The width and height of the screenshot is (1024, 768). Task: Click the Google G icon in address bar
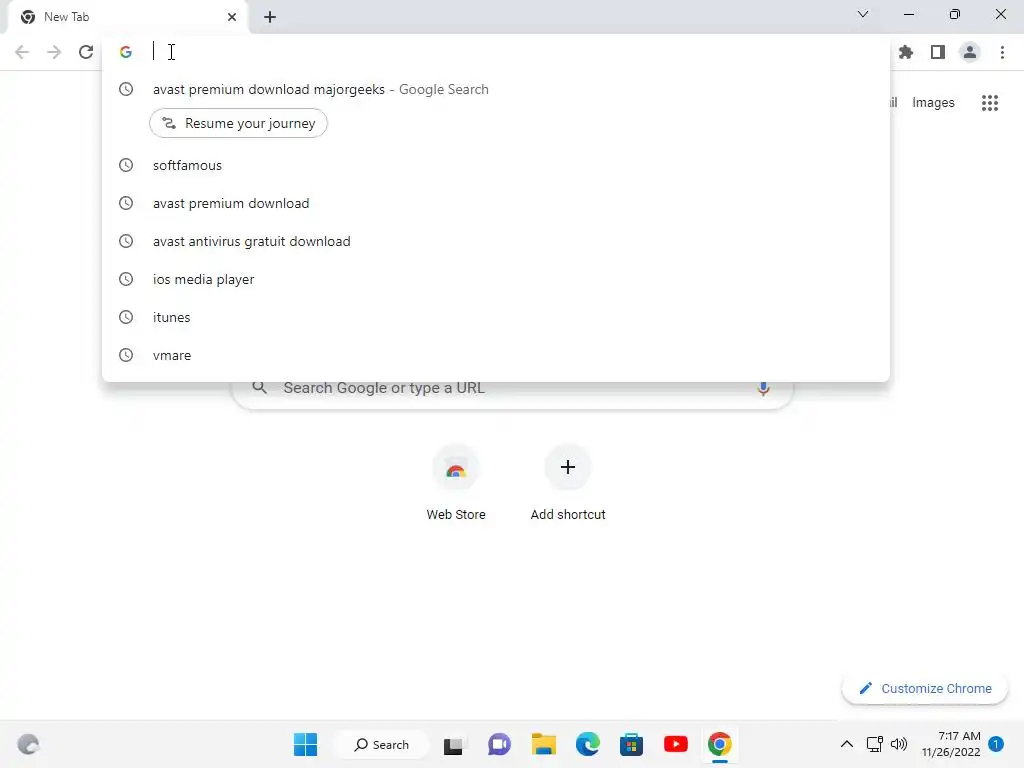tap(126, 52)
